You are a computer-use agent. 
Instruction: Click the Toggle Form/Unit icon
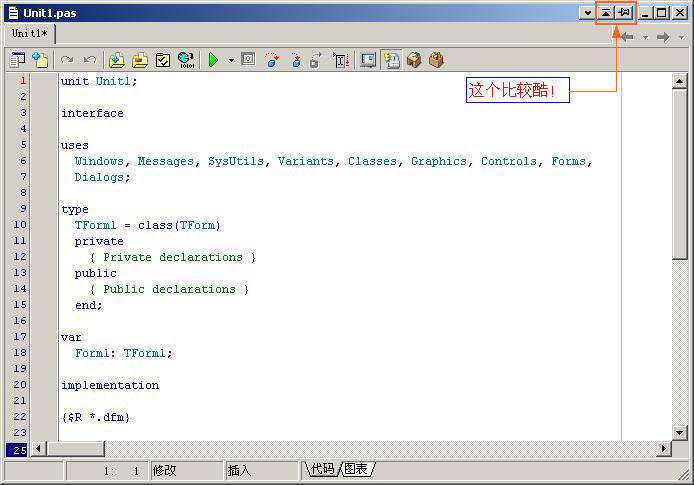coord(391,60)
